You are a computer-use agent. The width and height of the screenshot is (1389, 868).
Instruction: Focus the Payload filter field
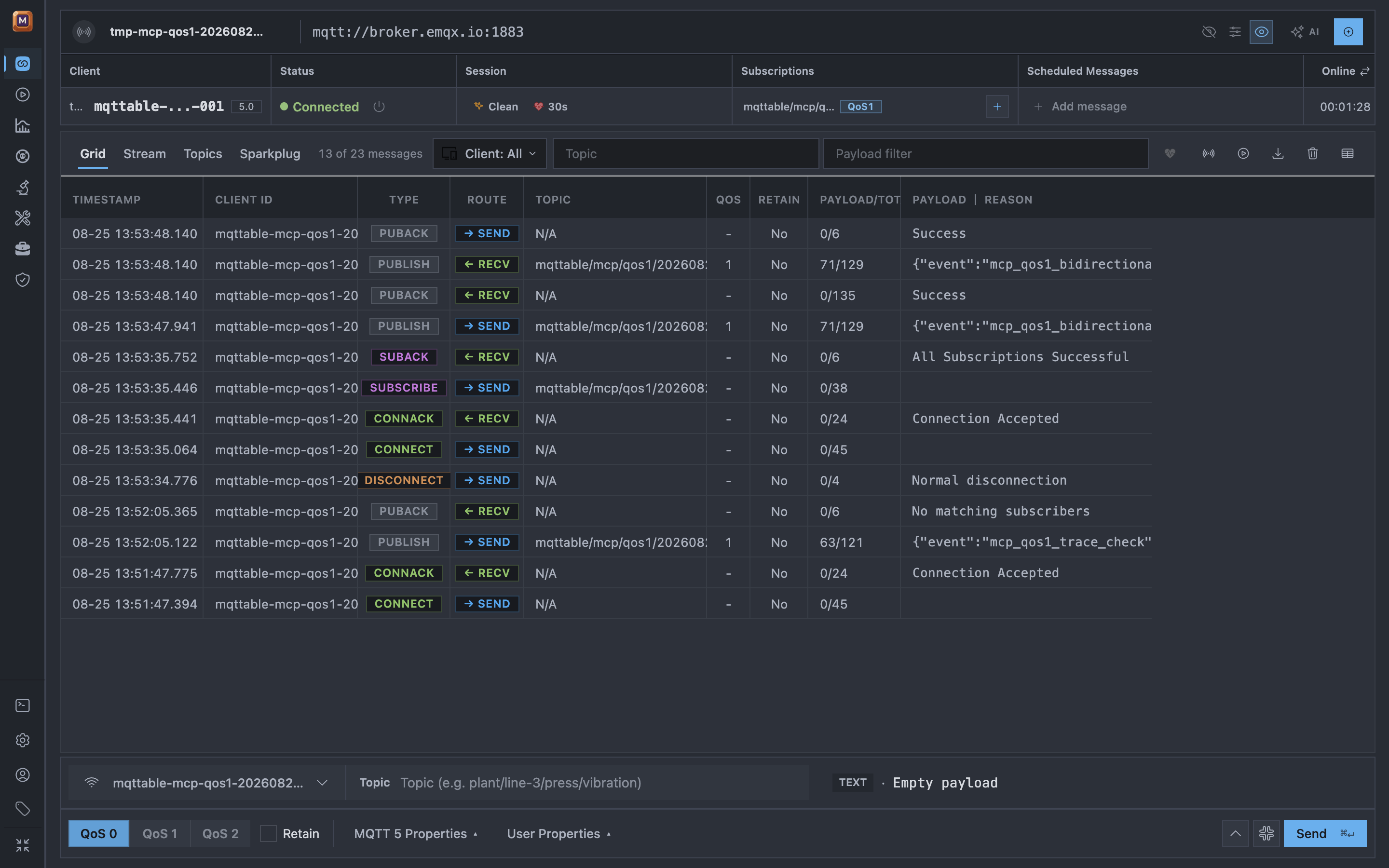pyautogui.click(x=985, y=154)
